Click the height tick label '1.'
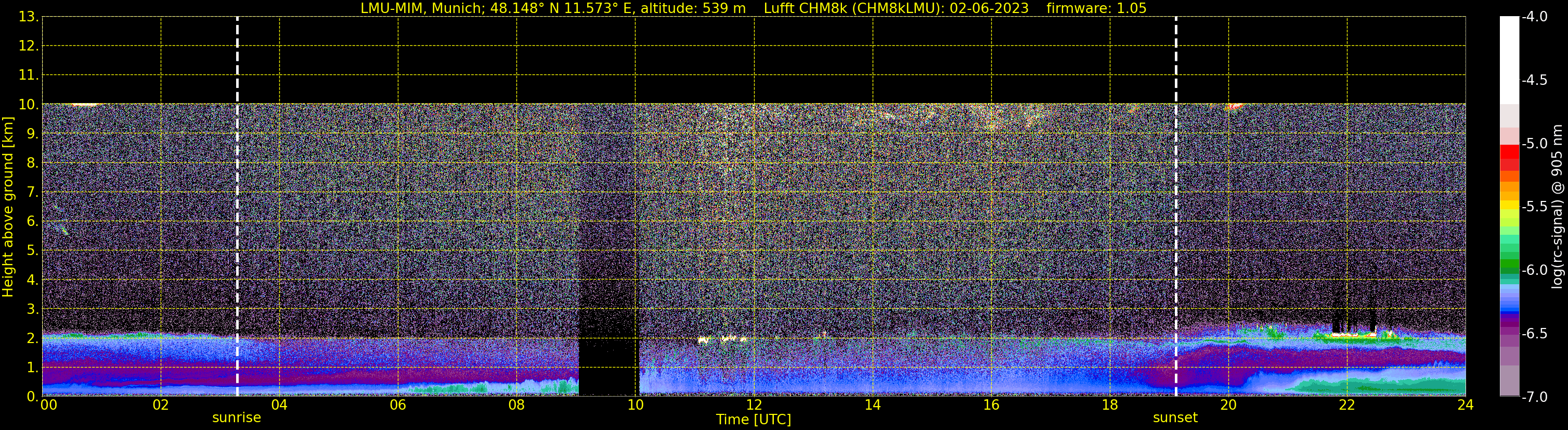 (x=32, y=368)
